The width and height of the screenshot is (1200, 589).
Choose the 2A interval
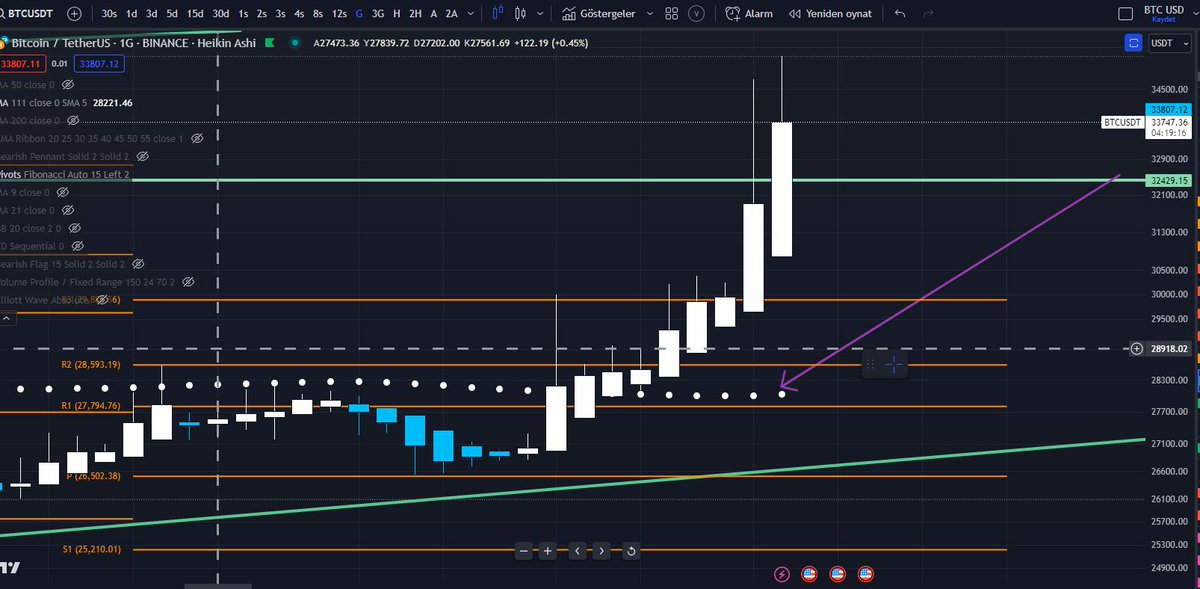(451, 14)
